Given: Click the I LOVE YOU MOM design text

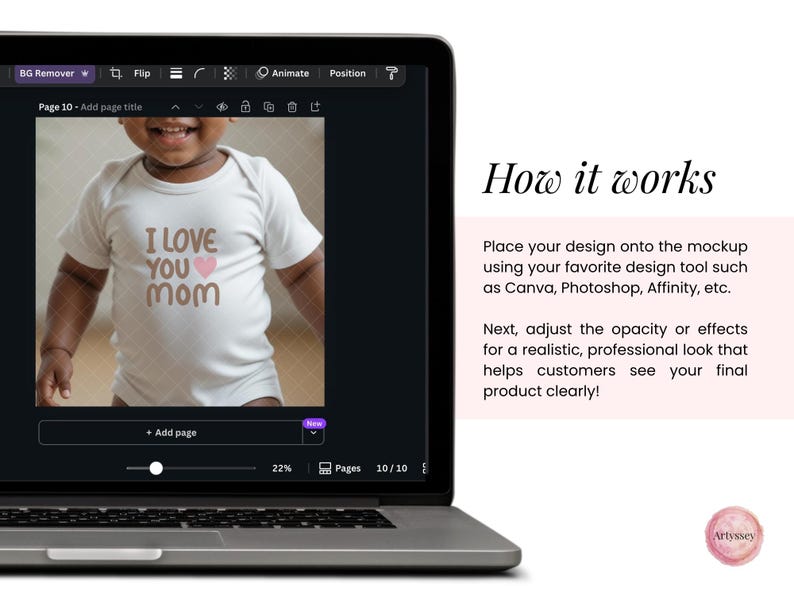Looking at the screenshot, I should point(182,267).
